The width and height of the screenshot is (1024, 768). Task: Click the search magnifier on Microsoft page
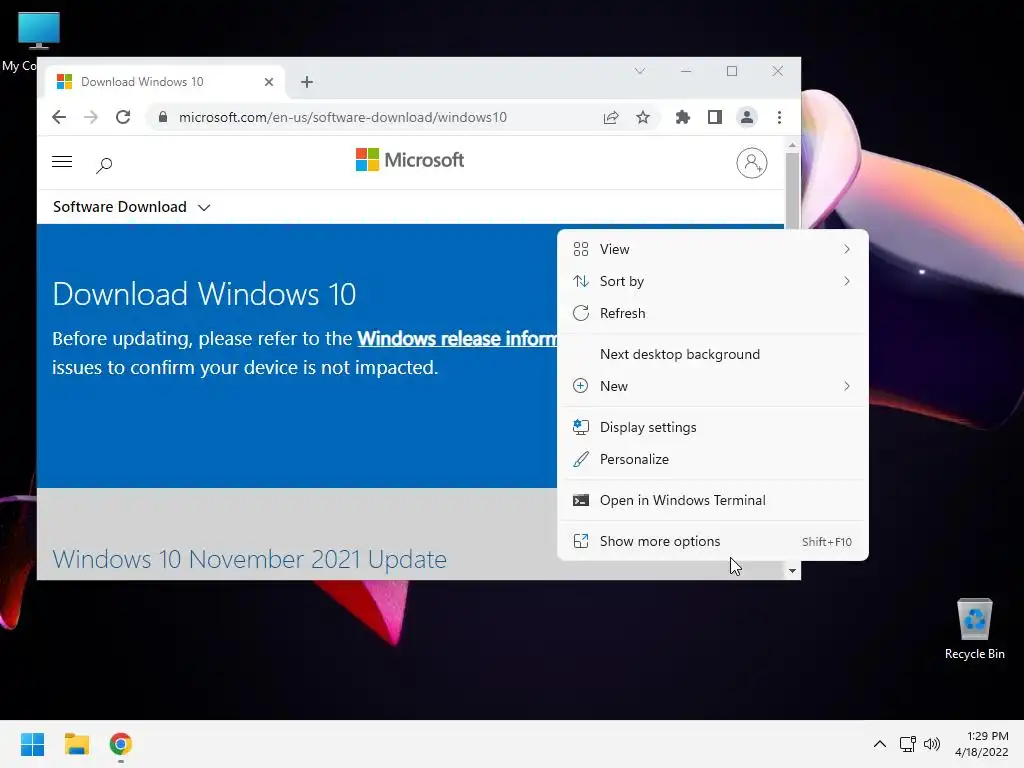tap(104, 165)
